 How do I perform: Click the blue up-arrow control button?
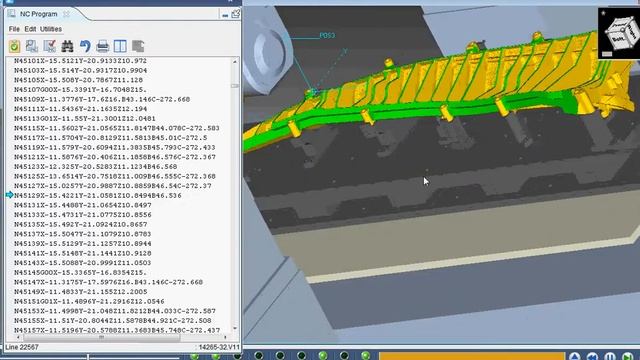pyautogui.click(x=575, y=356)
